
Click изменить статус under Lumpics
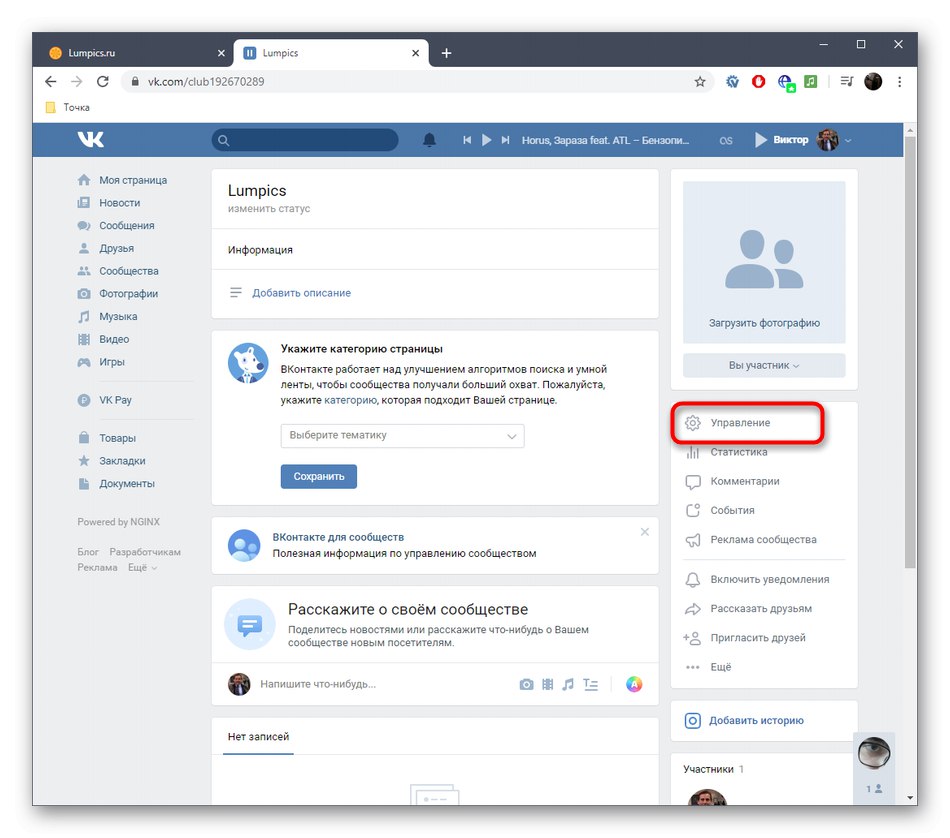[269, 208]
